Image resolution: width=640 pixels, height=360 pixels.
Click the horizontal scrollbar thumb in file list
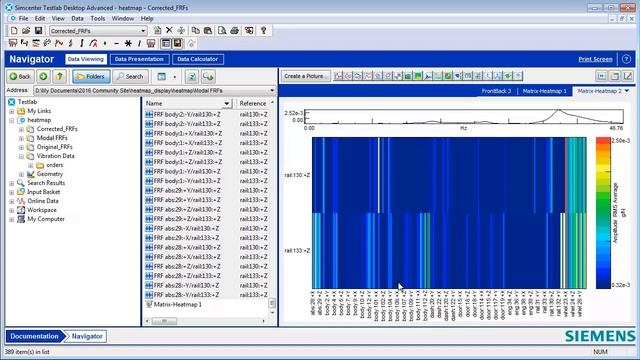tap(164, 321)
